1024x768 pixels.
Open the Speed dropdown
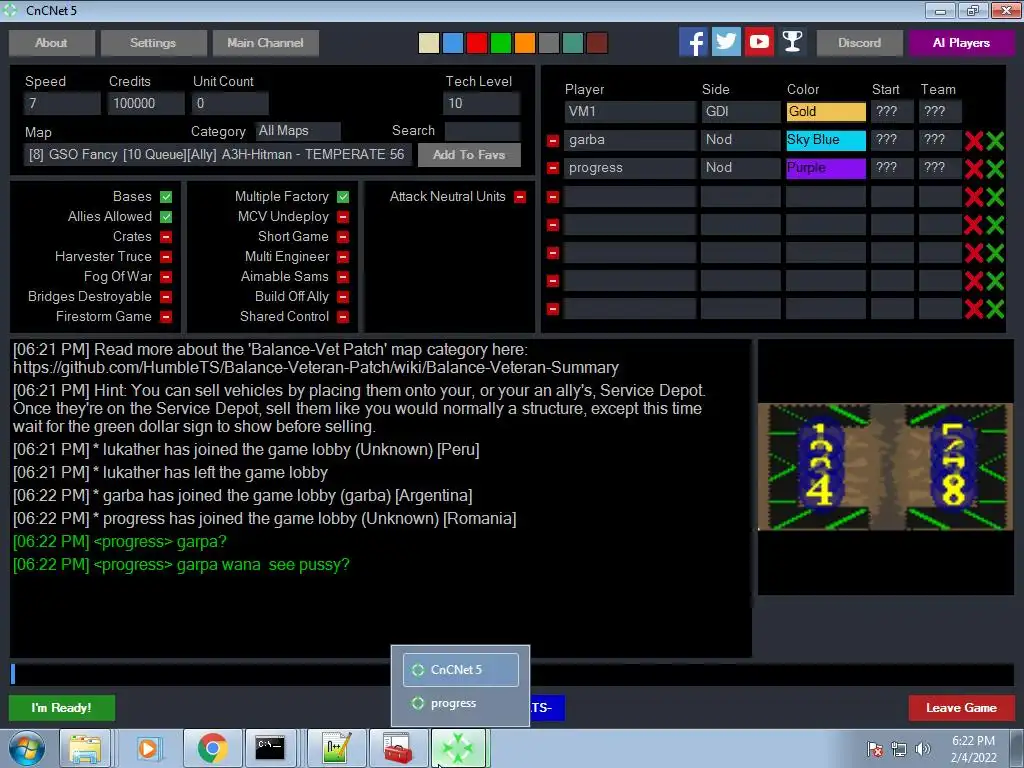62,103
